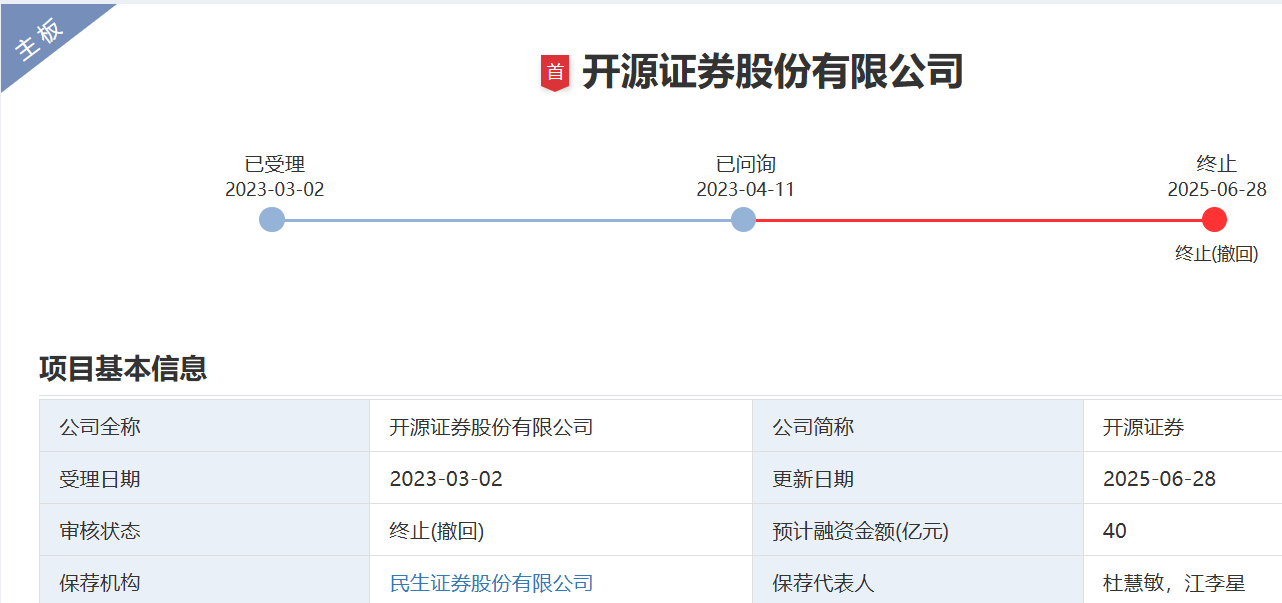Screen dimensions: 1282x603
Task: Click the 保荐代表人 names 杜慧敏，江李星
Action: [1174, 583]
